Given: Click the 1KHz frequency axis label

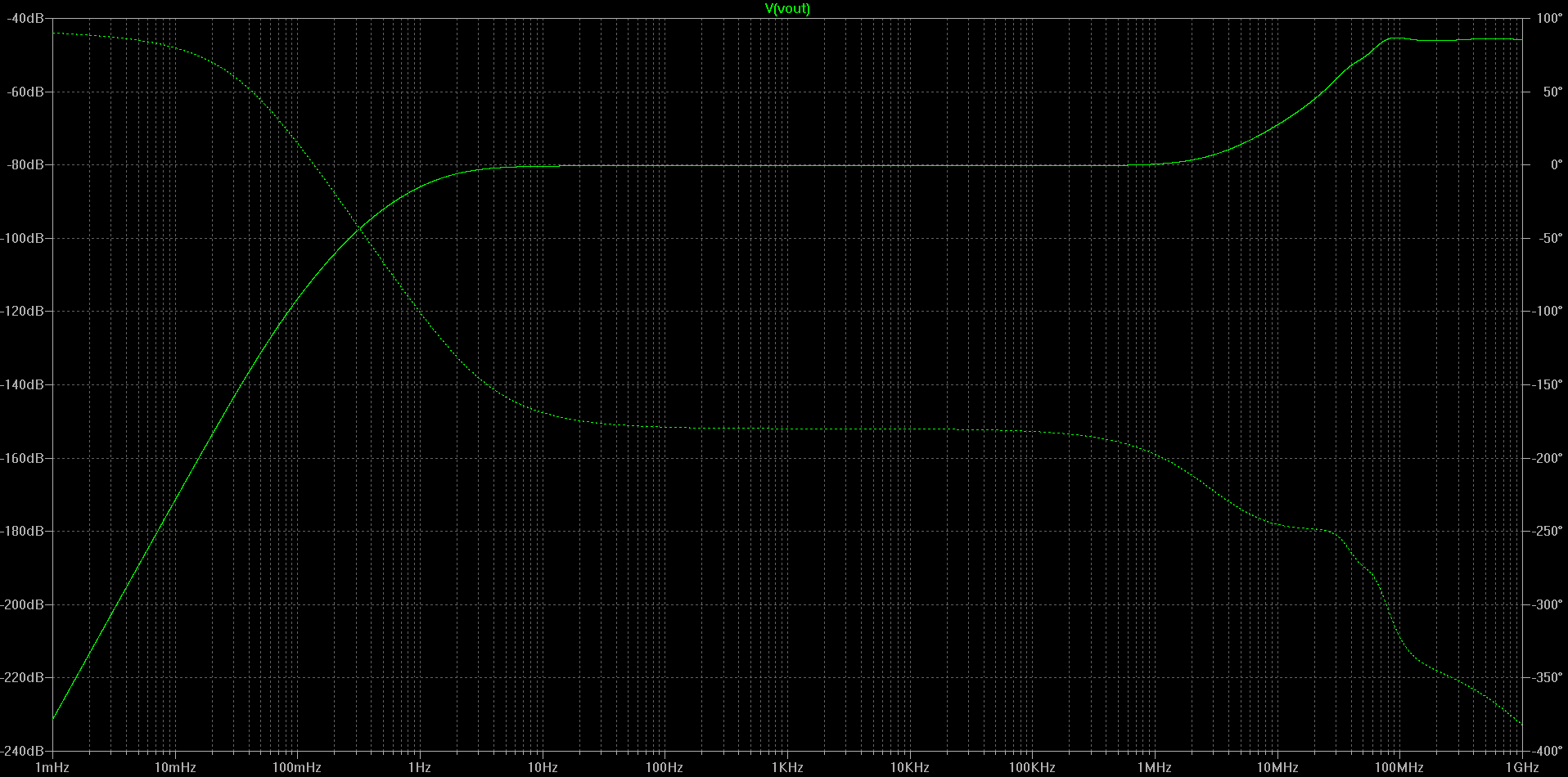Looking at the screenshot, I should (787, 767).
